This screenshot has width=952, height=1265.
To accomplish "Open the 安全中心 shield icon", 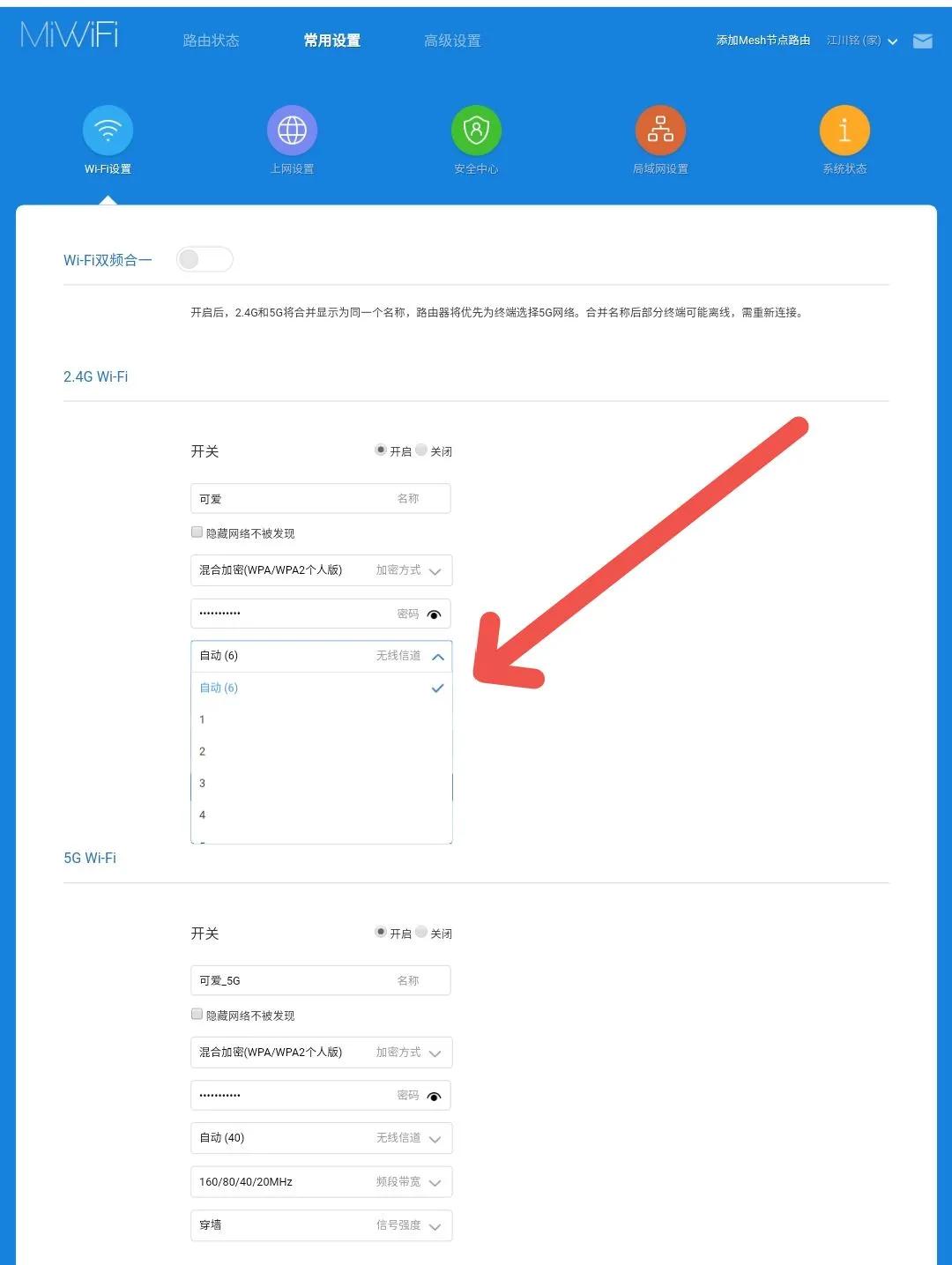I will [x=476, y=129].
